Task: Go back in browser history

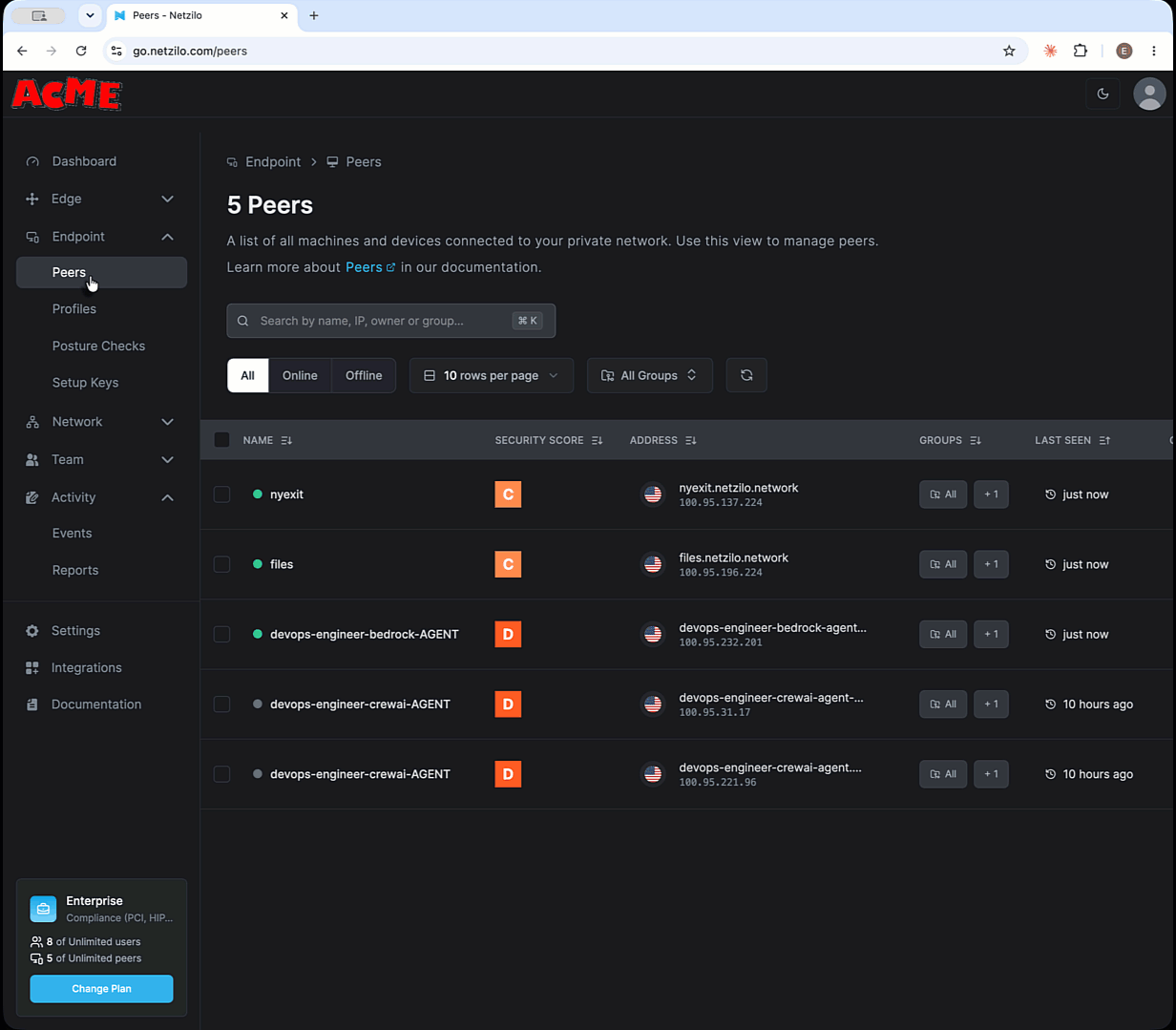Action: point(22,51)
